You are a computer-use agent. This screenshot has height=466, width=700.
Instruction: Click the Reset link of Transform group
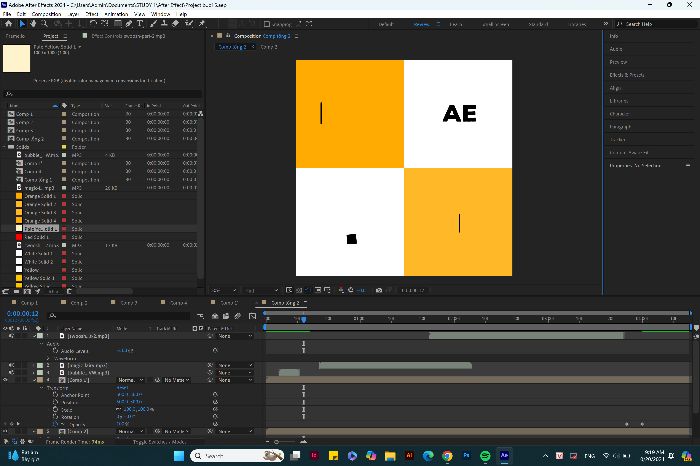click(122, 387)
